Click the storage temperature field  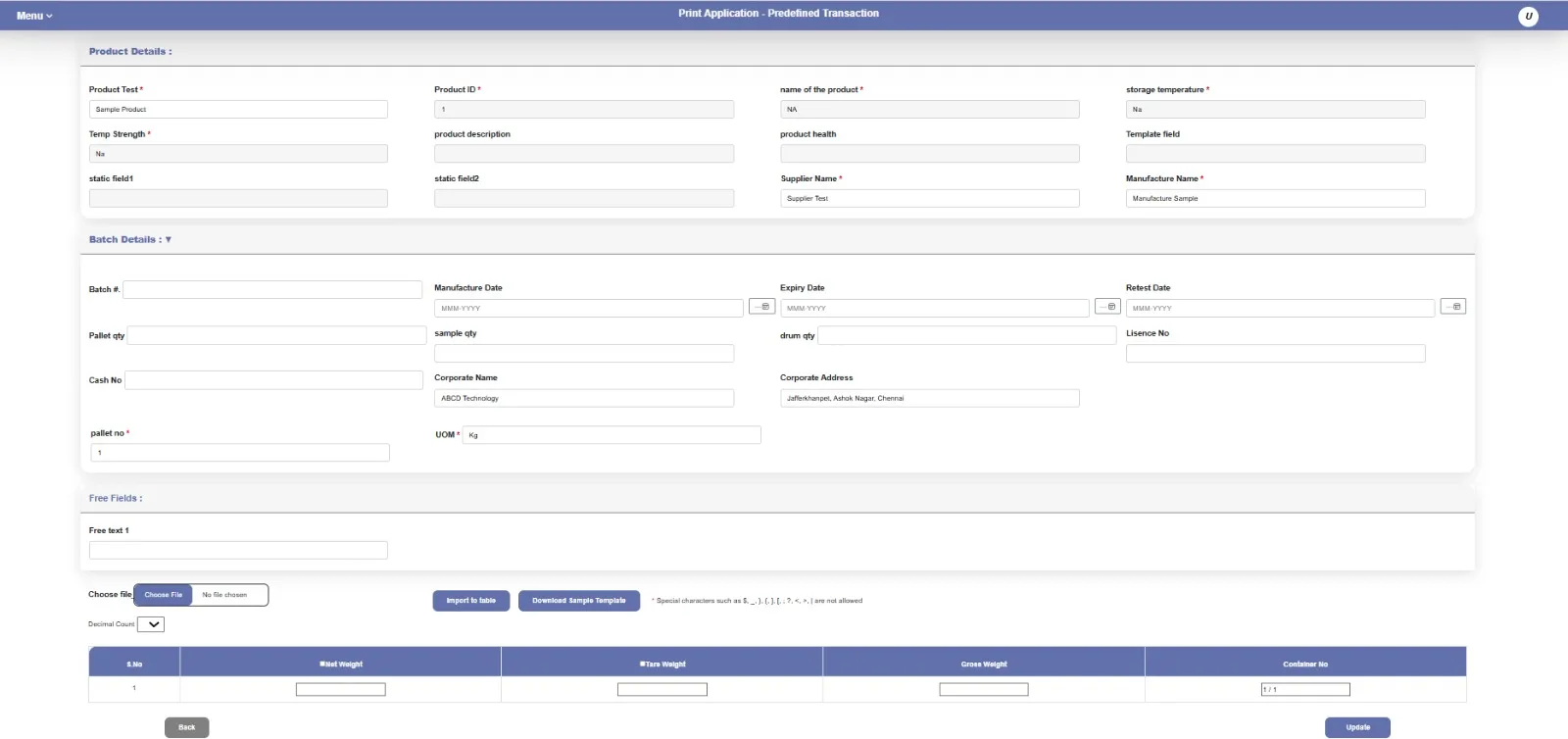[1276, 110]
